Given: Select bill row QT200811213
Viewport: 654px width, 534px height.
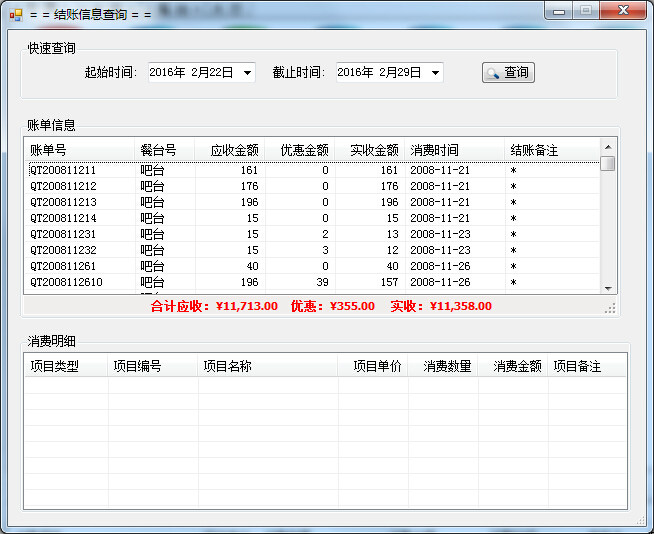Looking at the screenshot, I should [x=312, y=202].
